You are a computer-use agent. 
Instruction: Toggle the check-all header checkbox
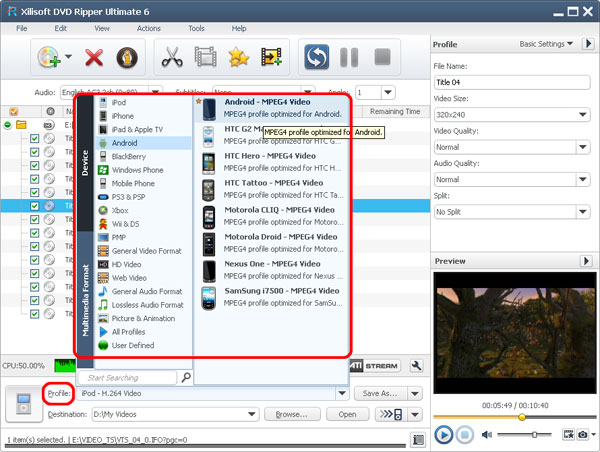(14, 111)
